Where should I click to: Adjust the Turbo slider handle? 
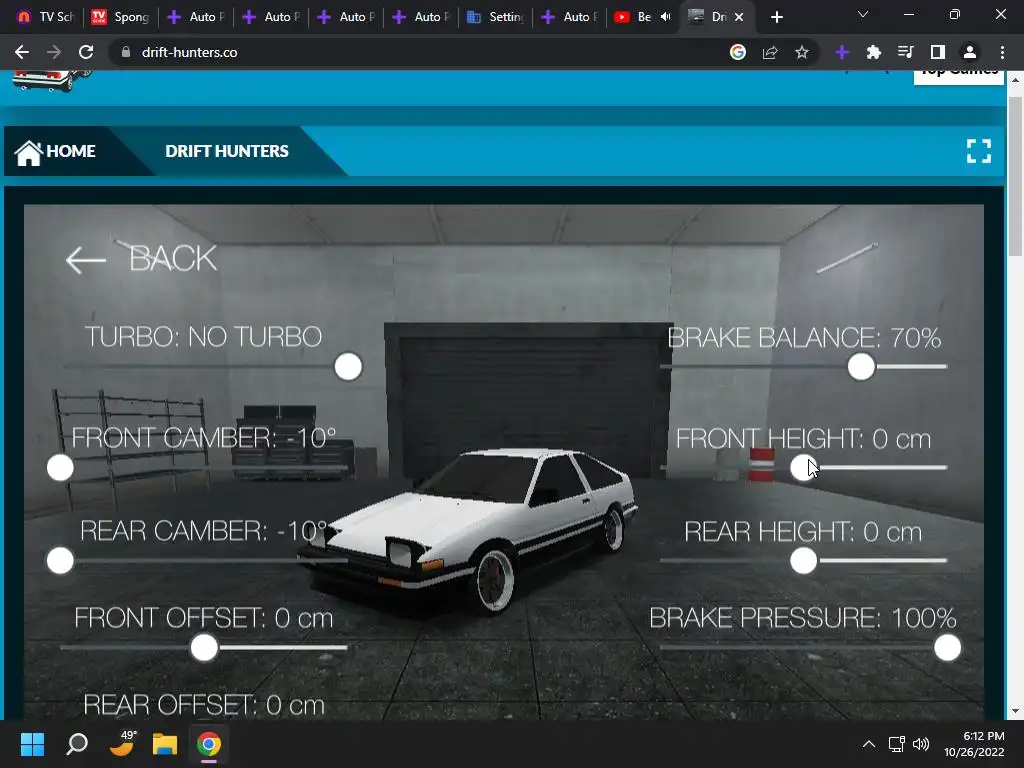[x=348, y=366]
